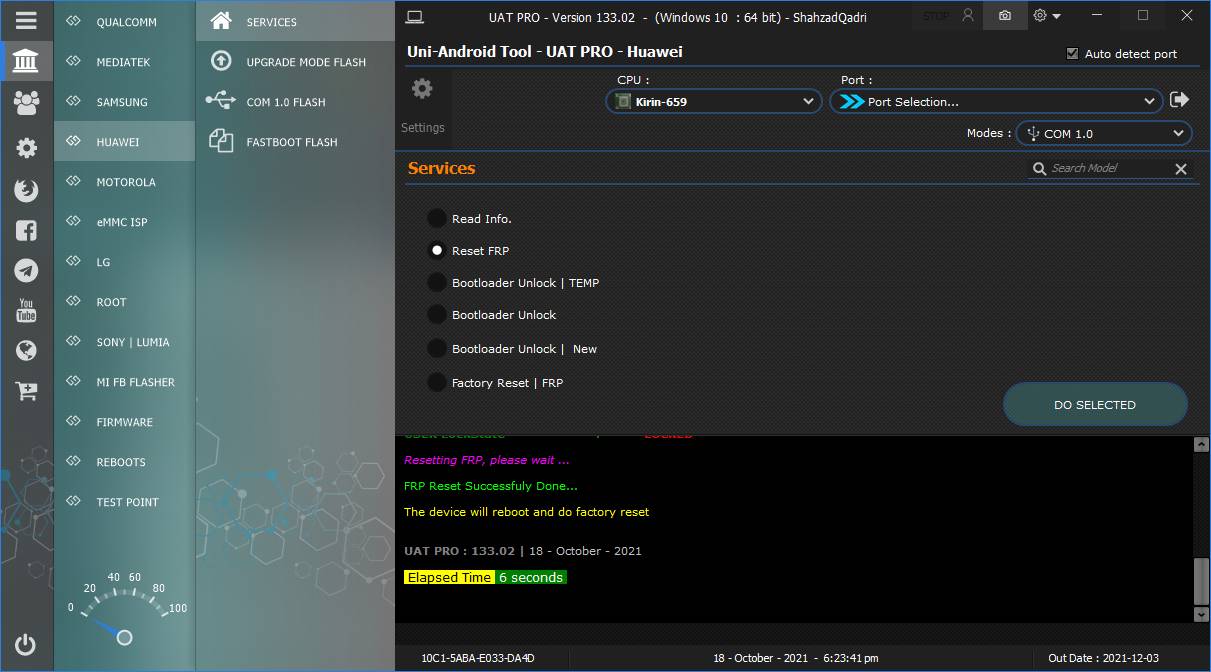The width and height of the screenshot is (1211, 672).
Task: Click into the Search Model field
Action: click(1108, 169)
